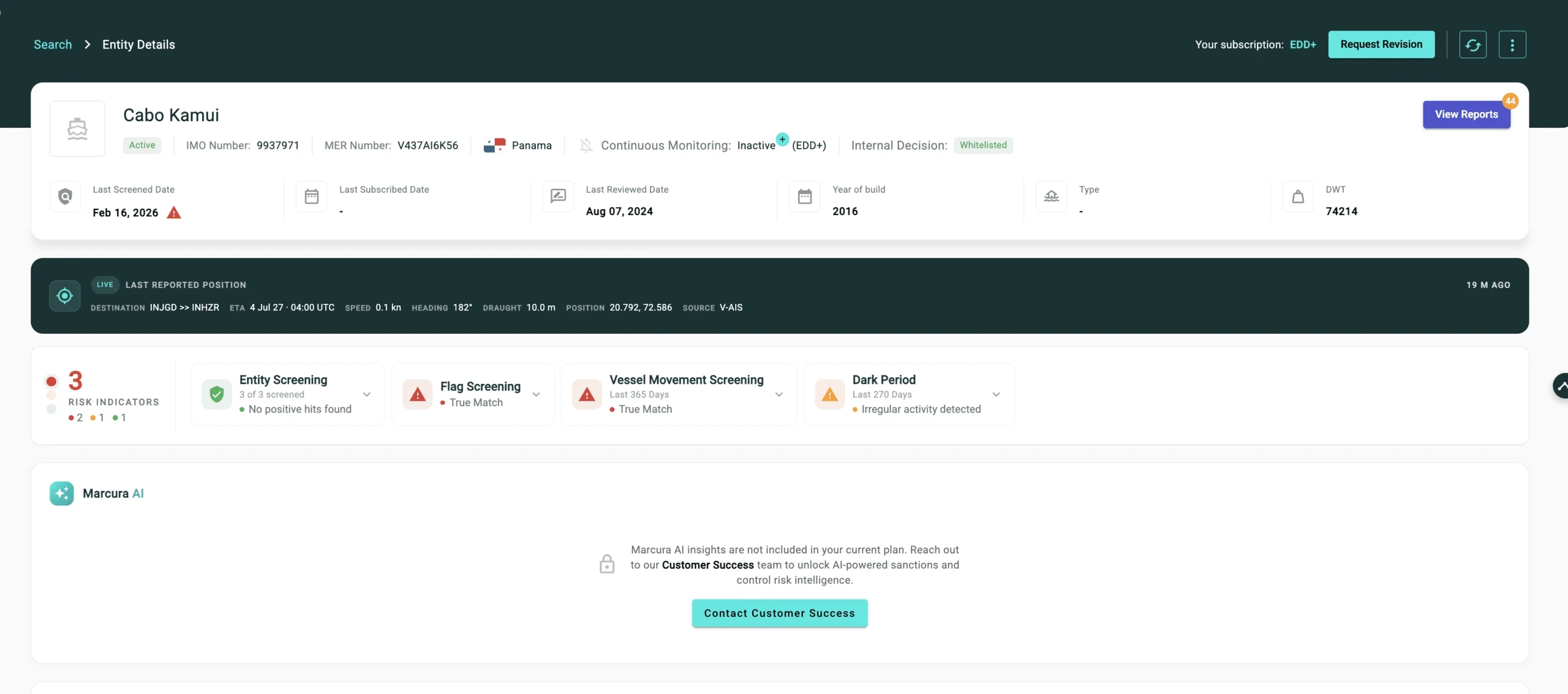Click the LIVE badge in position bar

click(x=105, y=285)
